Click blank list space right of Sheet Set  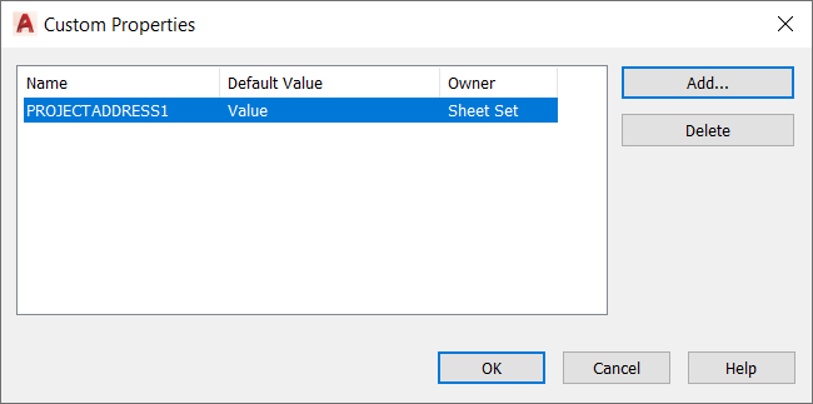(x=582, y=110)
